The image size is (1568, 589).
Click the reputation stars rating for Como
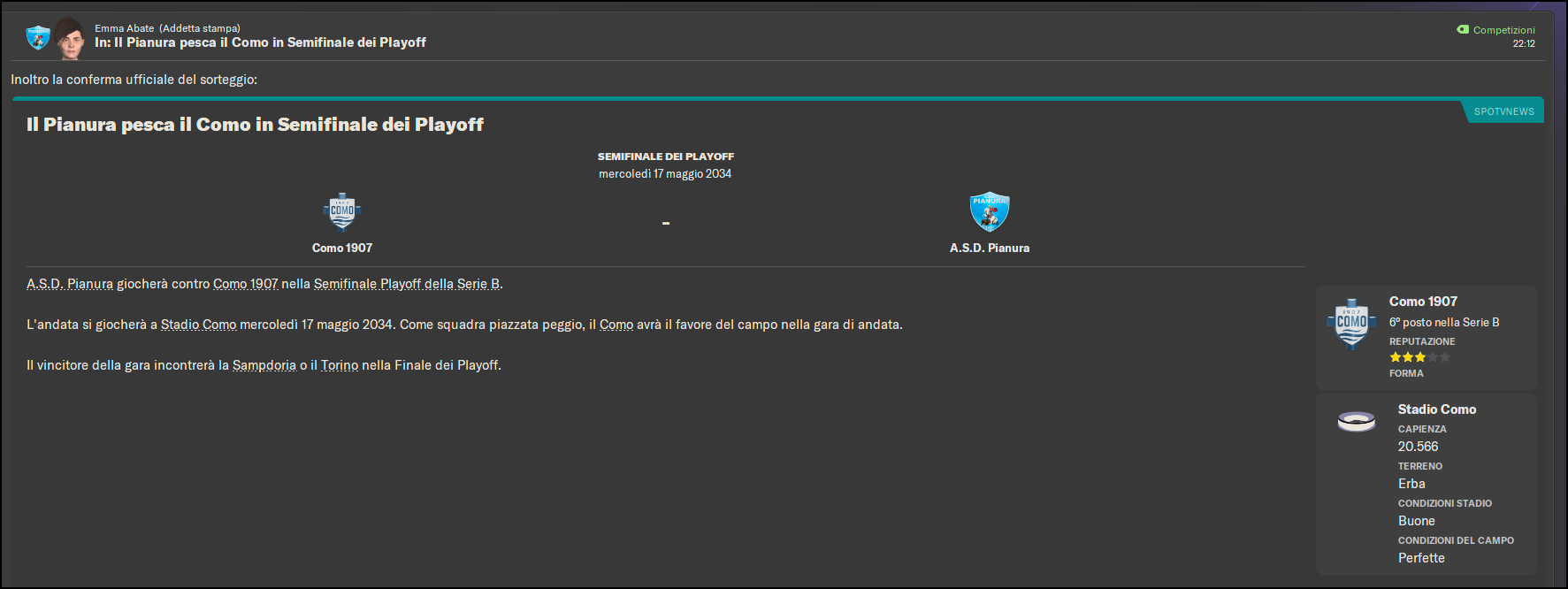(x=1419, y=357)
